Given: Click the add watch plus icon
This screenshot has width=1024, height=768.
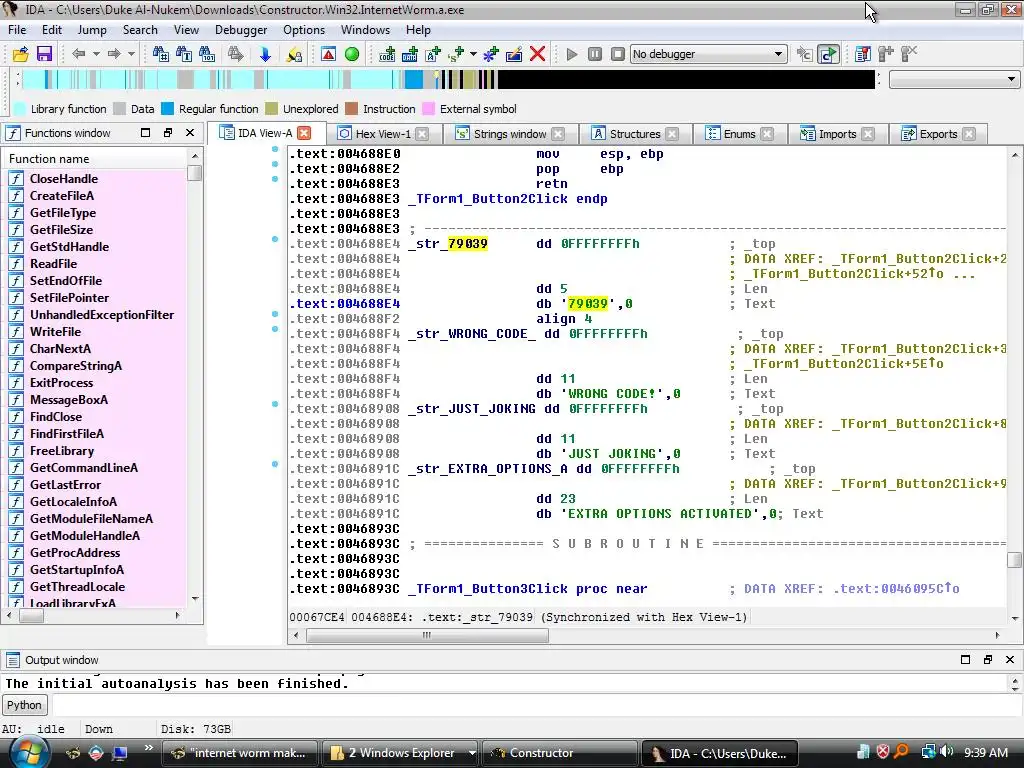Looking at the screenshot, I should coord(886,54).
